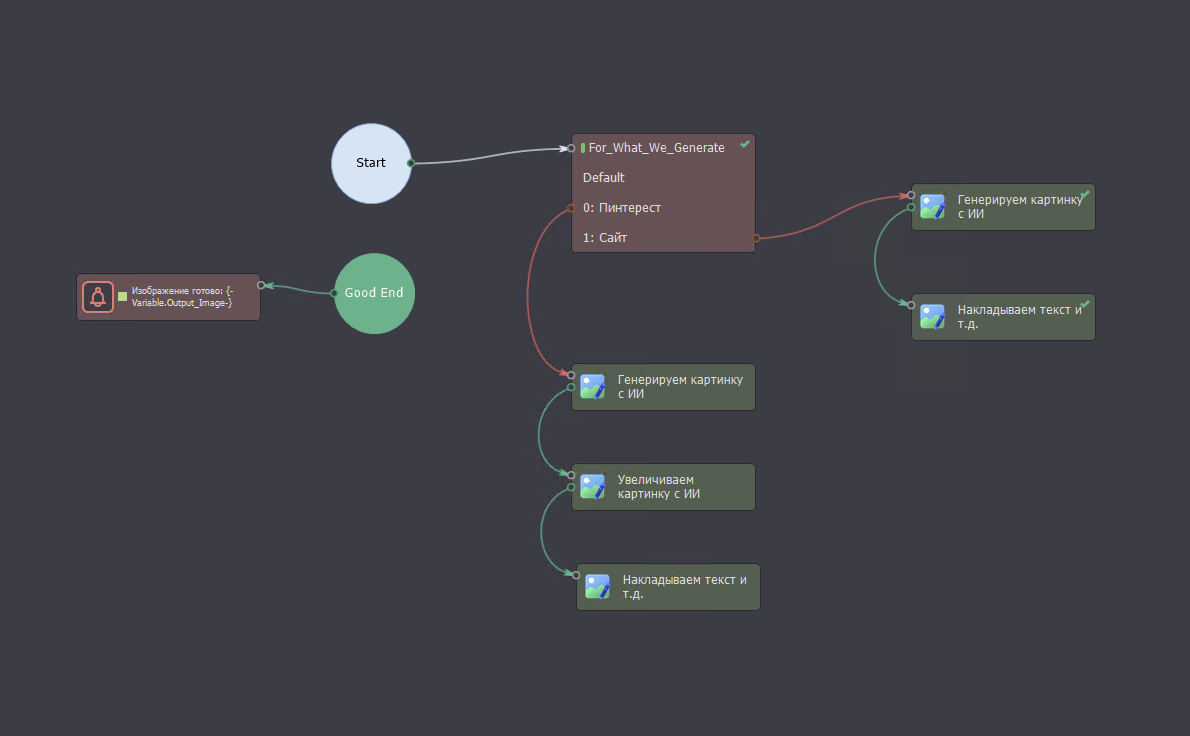Select the label of the checkmarked 'Накладываем текст и т.д.' block
1190x736 pixels.
1019,316
